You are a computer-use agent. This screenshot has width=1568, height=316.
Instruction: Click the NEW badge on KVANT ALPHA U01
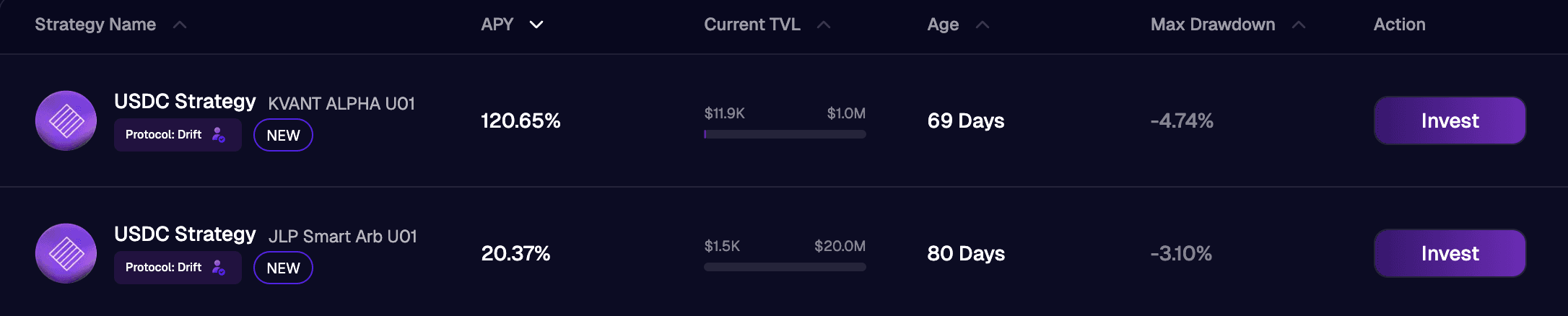coord(283,136)
